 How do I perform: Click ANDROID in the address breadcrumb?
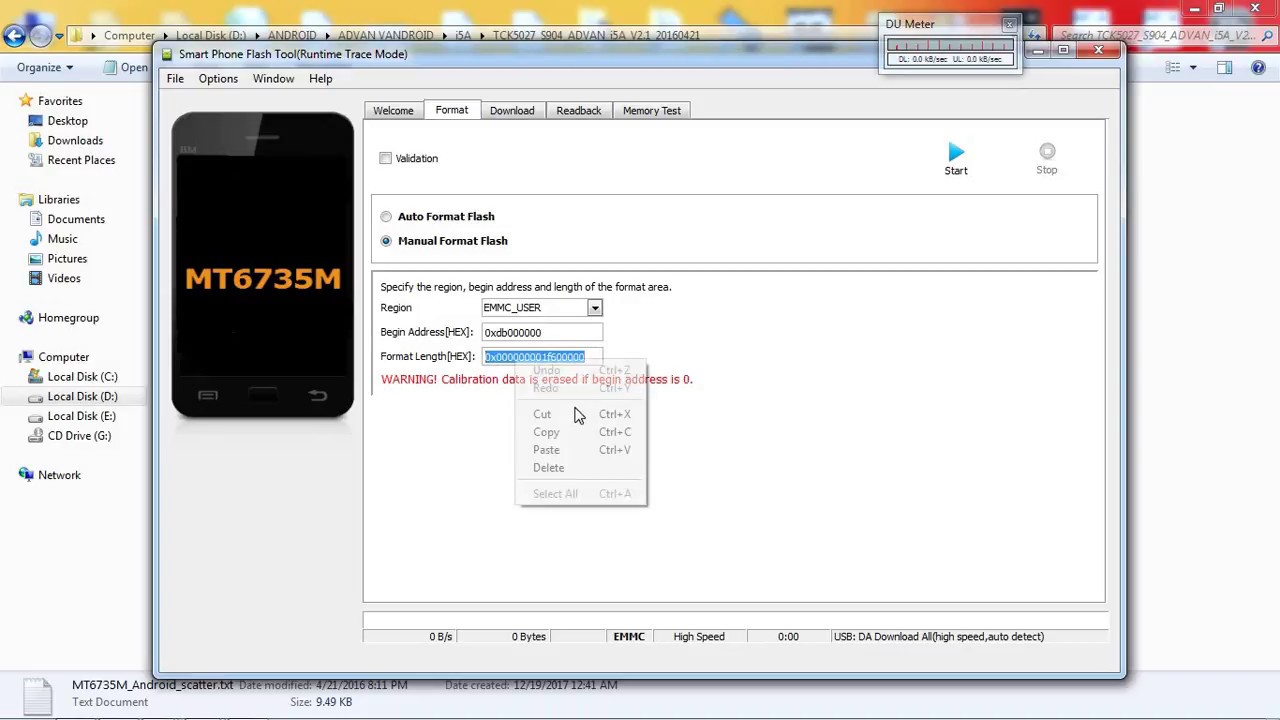point(292,35)
